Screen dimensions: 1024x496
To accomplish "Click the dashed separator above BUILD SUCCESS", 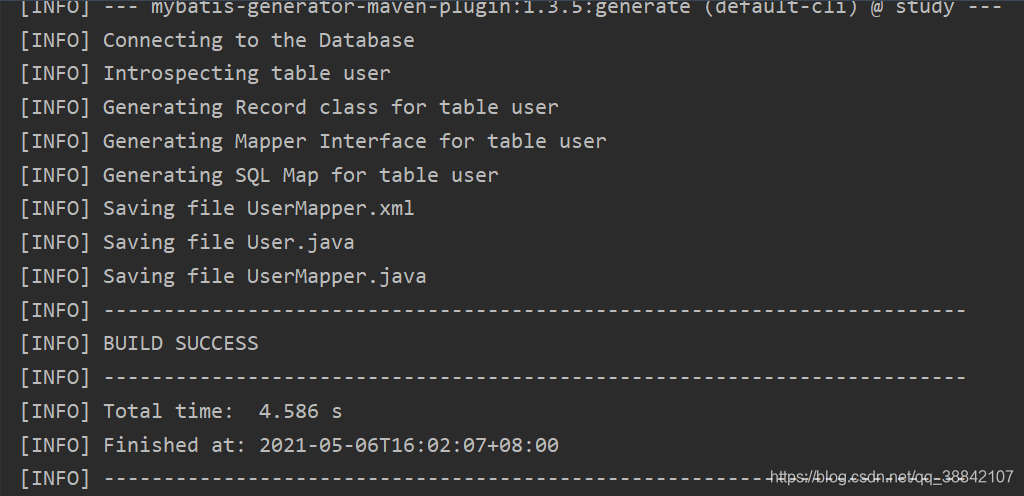I will click(534, 311).
